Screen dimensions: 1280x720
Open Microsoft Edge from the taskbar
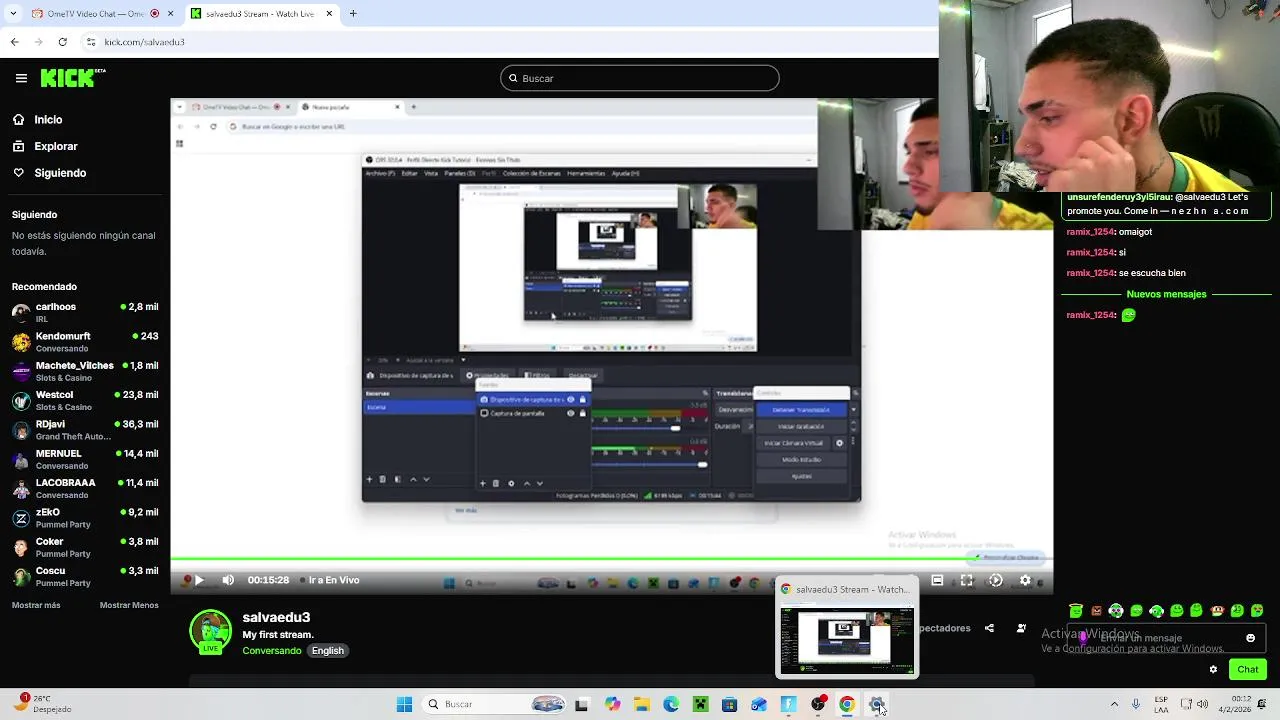[671, 704]
